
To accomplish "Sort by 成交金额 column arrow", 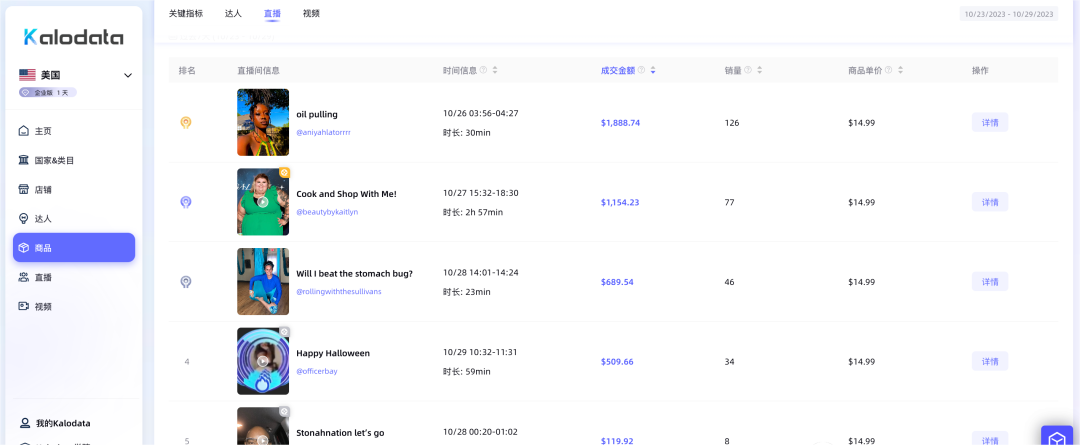I will tap(653, 70).
